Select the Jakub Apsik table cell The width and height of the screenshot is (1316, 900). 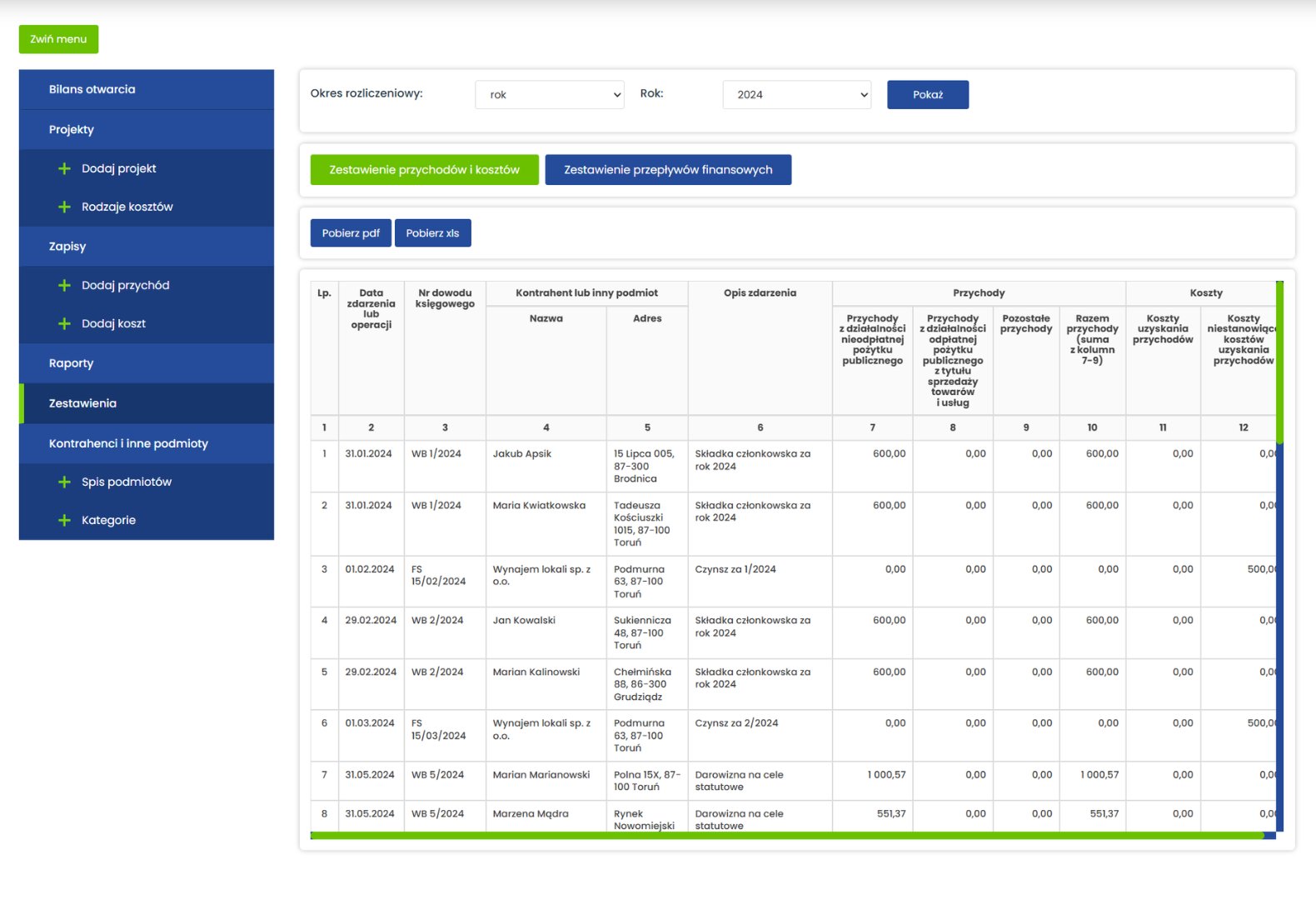click(x=522, y=454)
